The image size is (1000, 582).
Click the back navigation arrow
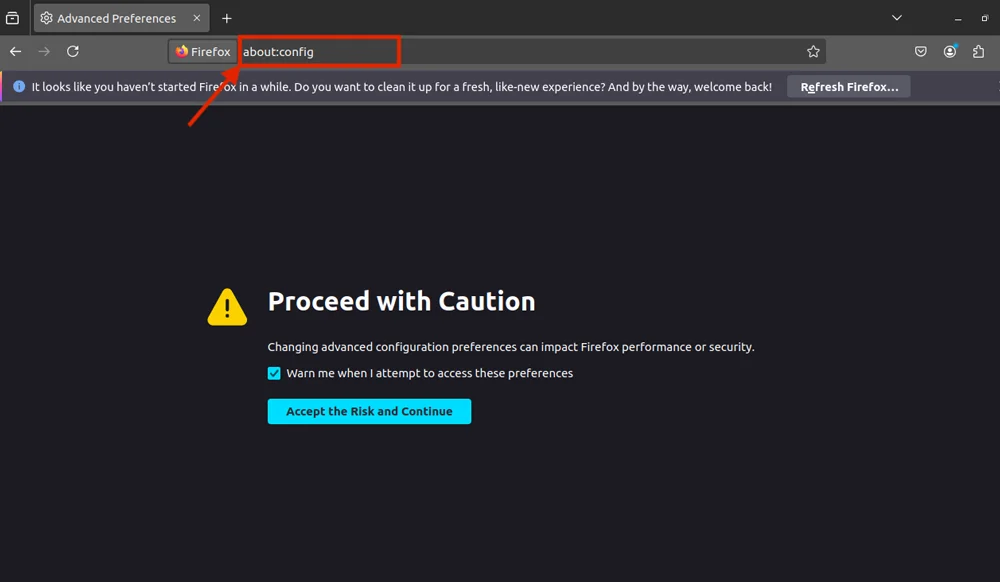pos(15,51)
